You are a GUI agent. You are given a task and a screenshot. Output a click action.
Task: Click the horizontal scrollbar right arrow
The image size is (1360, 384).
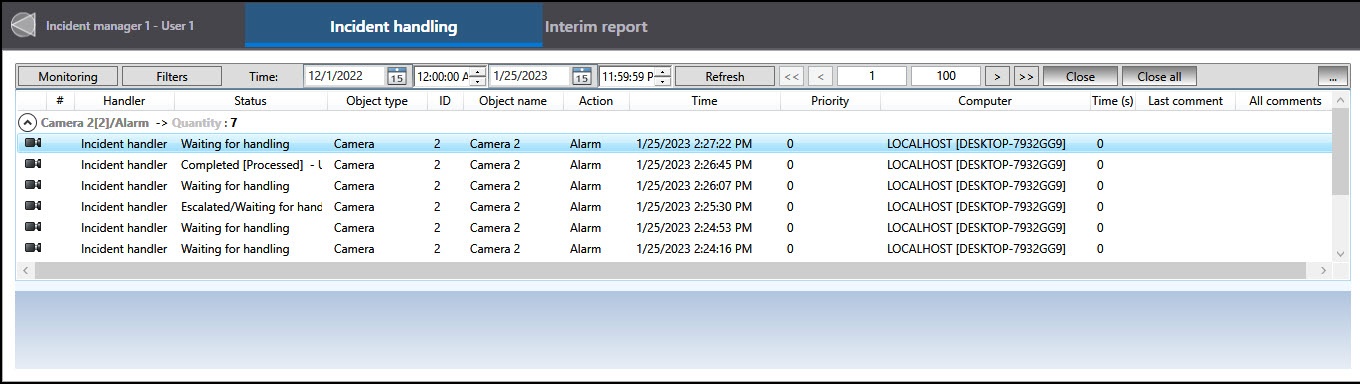(x=1324, y=270)
